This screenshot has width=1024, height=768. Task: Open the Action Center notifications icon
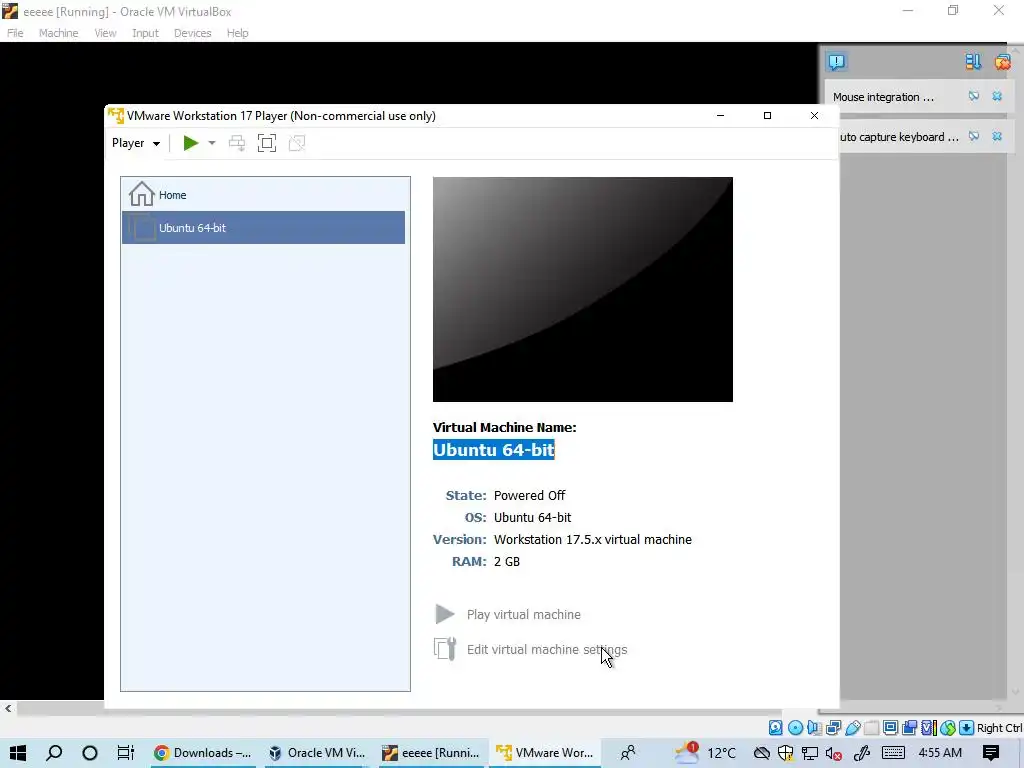click(991, 753)
